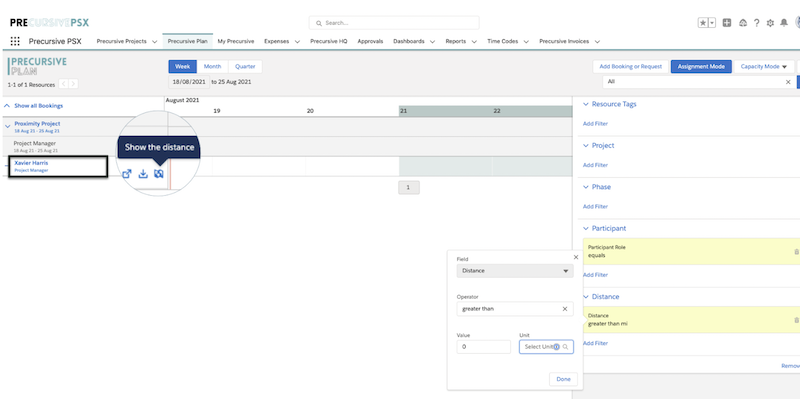Click the download icon in Xavier Harris row
This screenshot has width=800, height=399.
(x=143, y=174)
